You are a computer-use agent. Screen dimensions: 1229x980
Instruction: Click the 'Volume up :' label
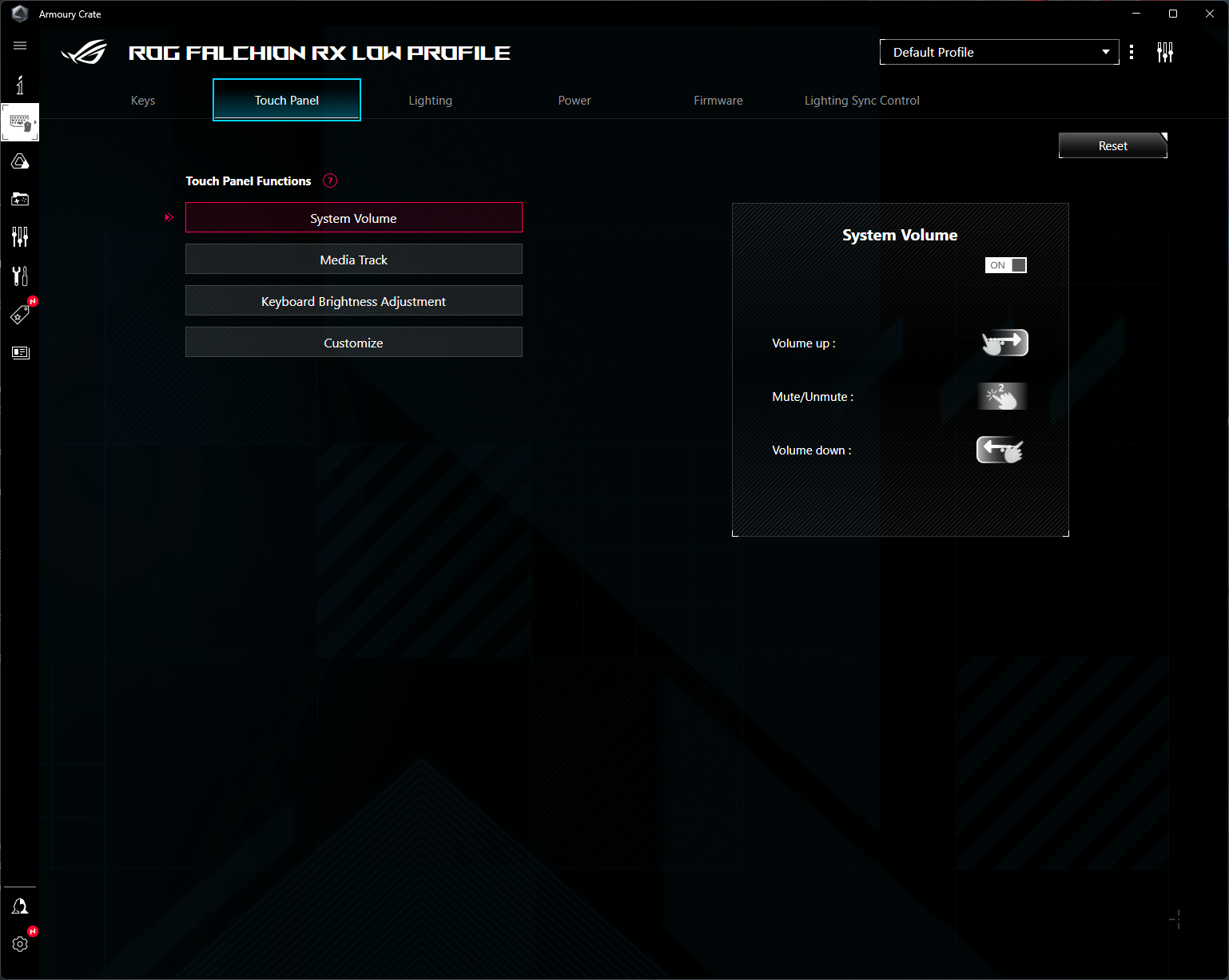click(804, 343)
